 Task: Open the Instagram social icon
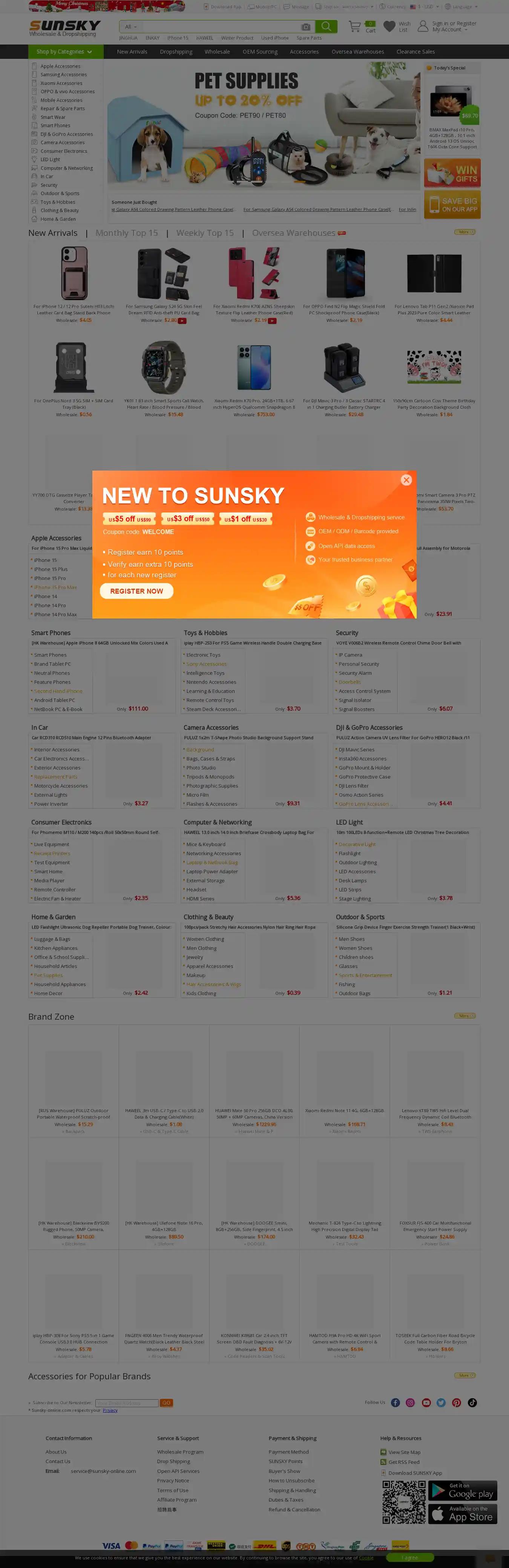point(411,1402)
